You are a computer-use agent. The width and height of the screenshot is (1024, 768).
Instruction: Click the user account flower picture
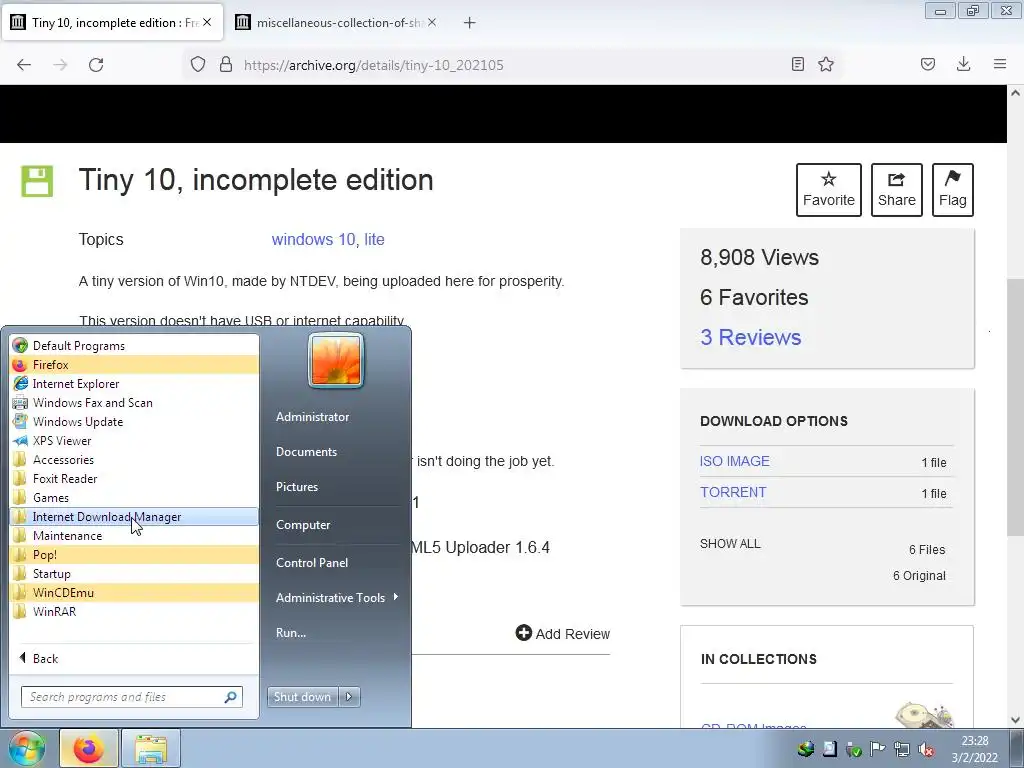(x=336, y=360)
